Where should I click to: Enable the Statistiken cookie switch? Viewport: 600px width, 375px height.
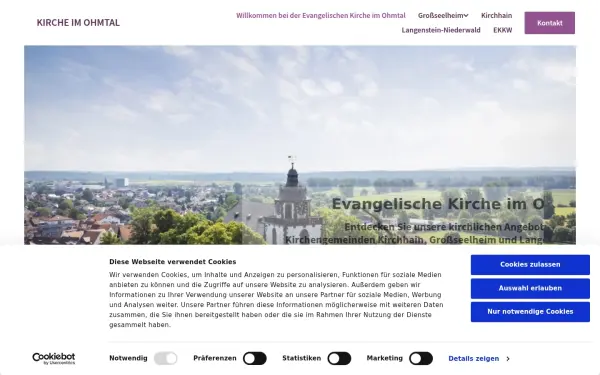coord(339,359)
